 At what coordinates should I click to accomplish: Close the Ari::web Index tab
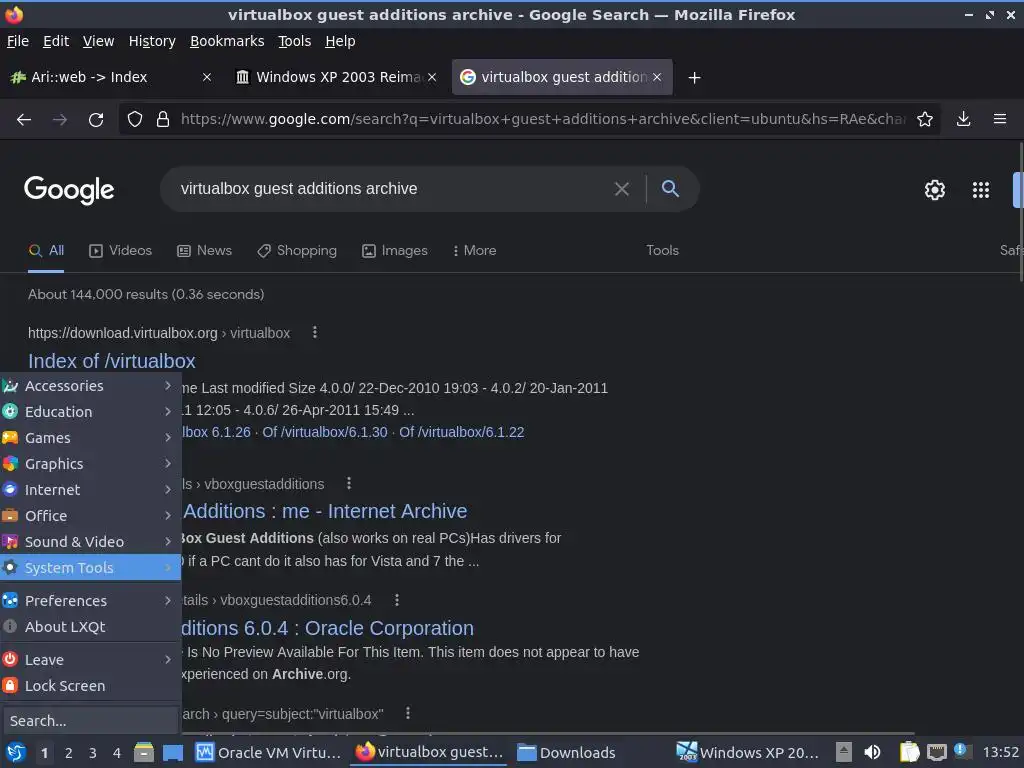pos(206,77)
